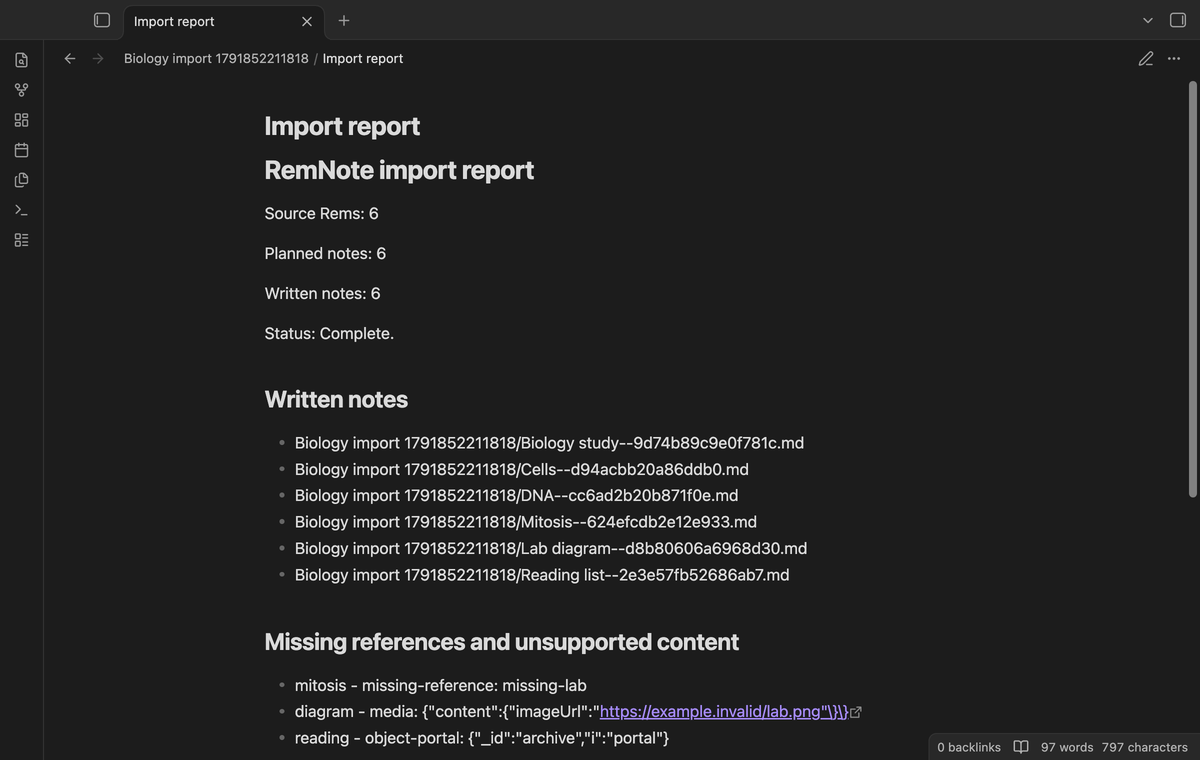This screenshot has height=760, width=1200.
Task: Click the Mitosis--624efcdb2e12e933.md entry
Action: pyautogui.click(x=526, y=522)
